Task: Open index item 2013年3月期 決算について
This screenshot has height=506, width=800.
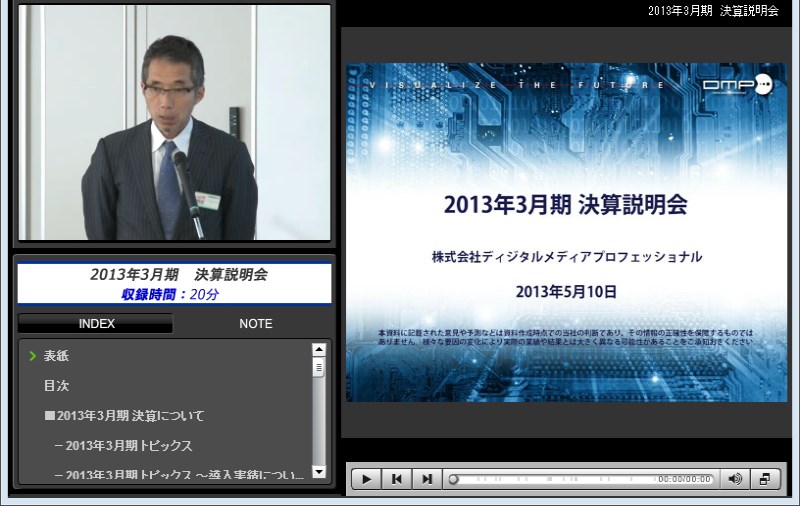Action: click(x=124, y=416)
